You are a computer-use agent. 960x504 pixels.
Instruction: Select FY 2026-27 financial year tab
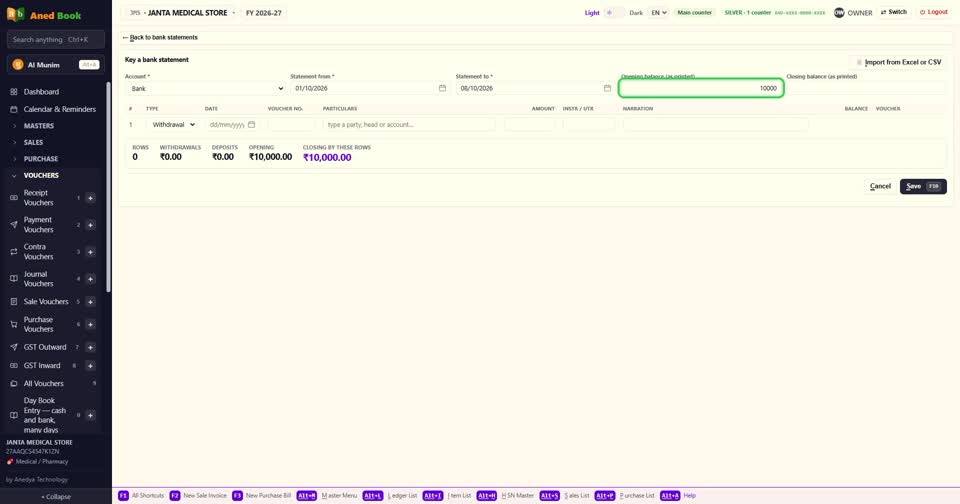(264, 13)
